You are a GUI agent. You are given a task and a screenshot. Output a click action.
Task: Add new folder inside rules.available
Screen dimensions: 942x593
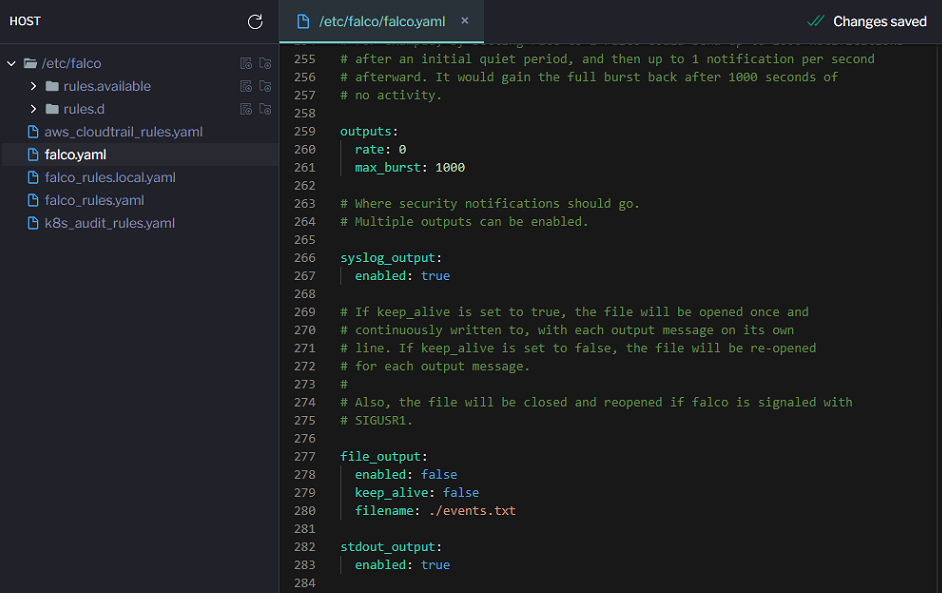point(265,86)
